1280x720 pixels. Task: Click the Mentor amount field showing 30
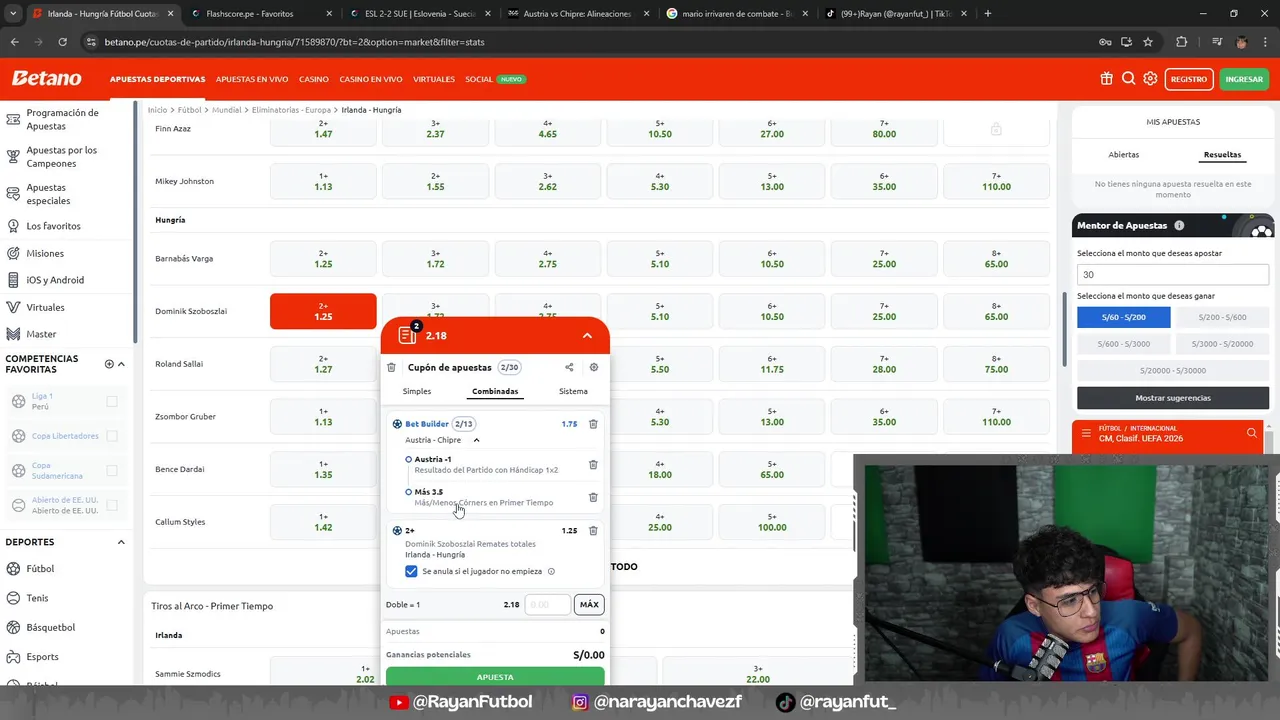pyautogui.click(x=1173, y=274)
